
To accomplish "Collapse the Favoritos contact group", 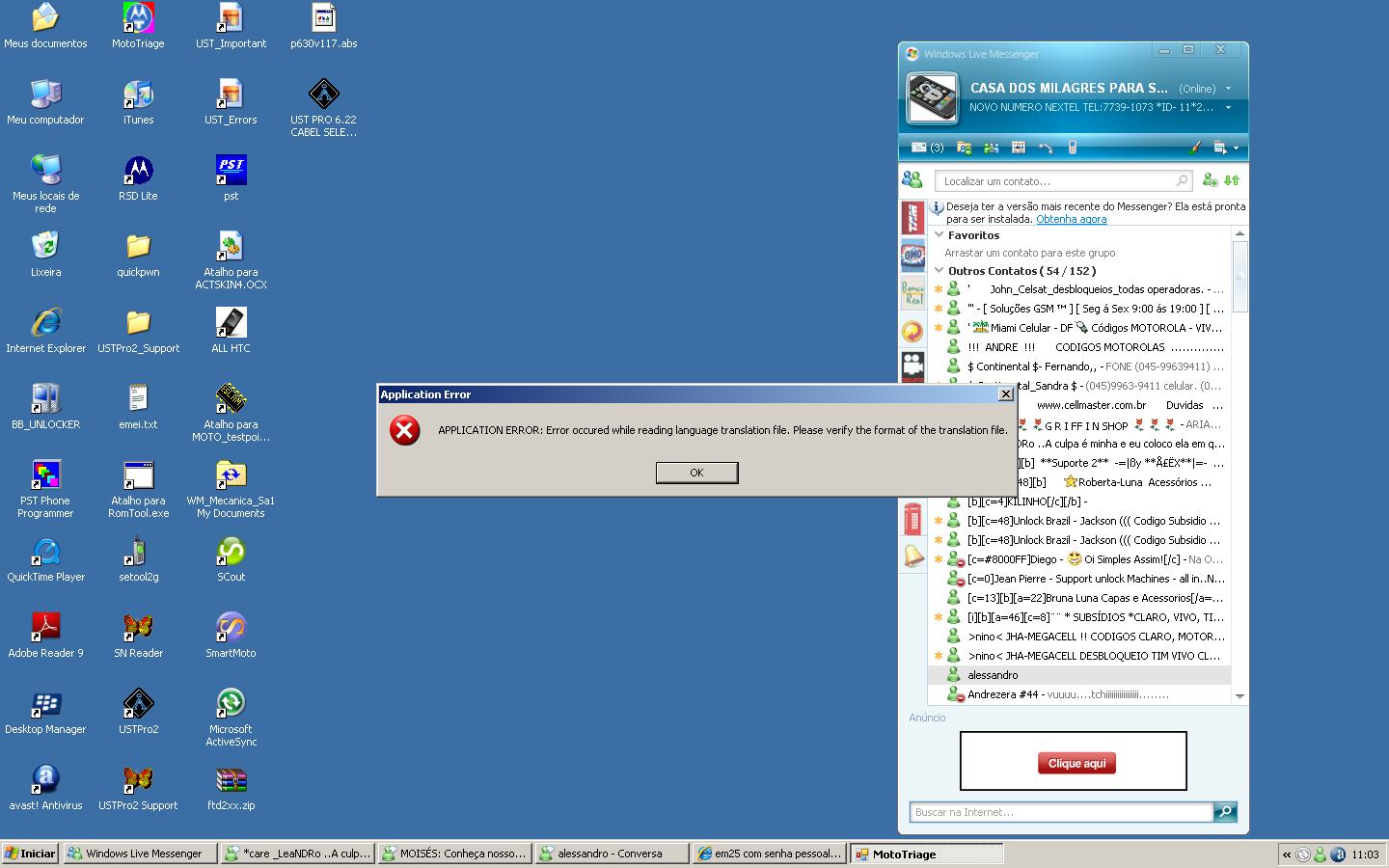I will point(940,234).
